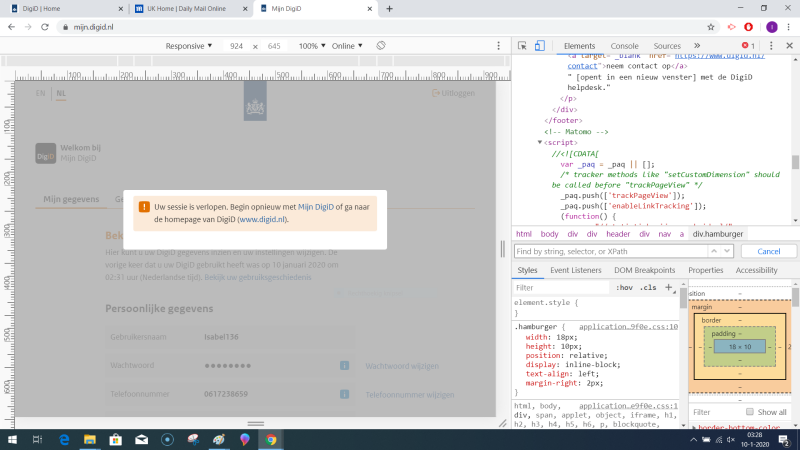The height and width of the screenshot is (450, 800).
Task: Switch to the Console tab
Action: click(x=624, y=46)
